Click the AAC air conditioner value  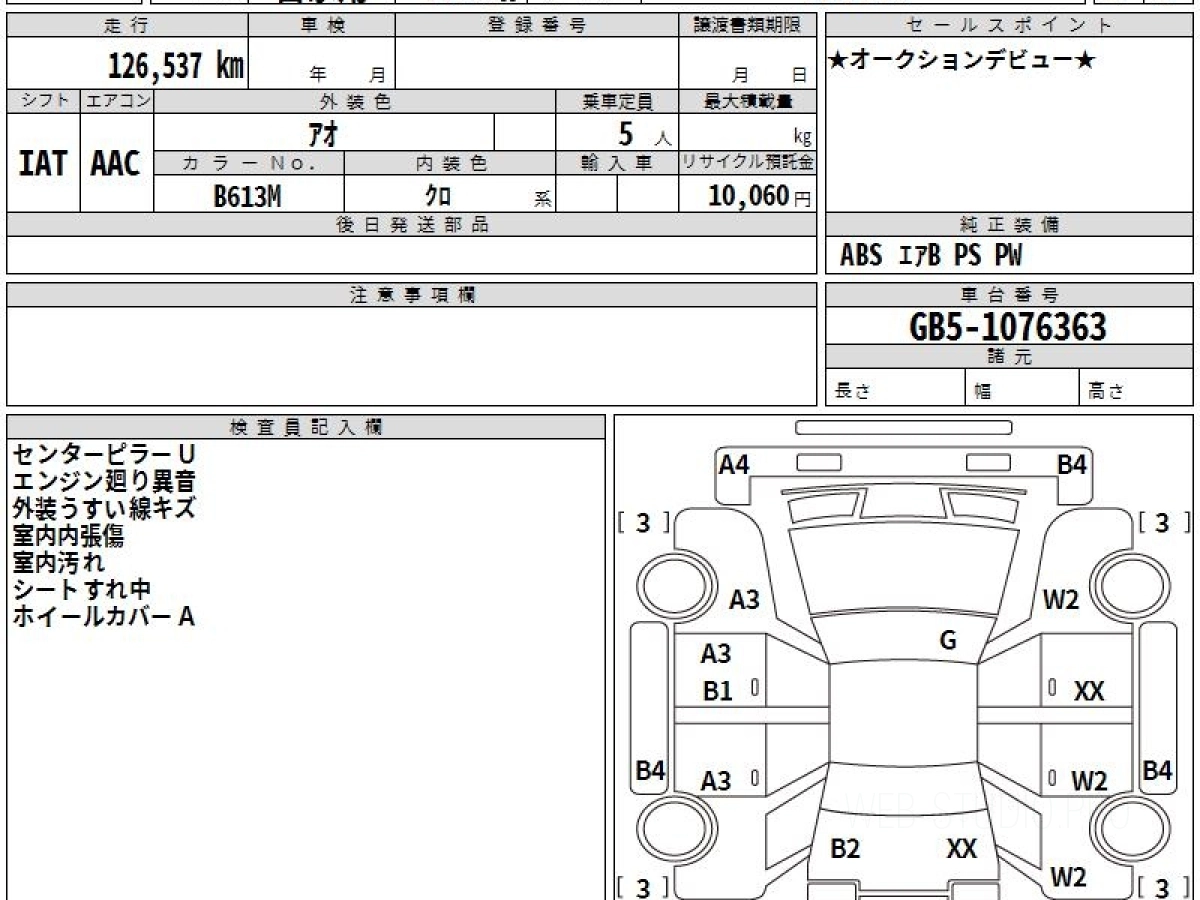click(x=116, y=164)
